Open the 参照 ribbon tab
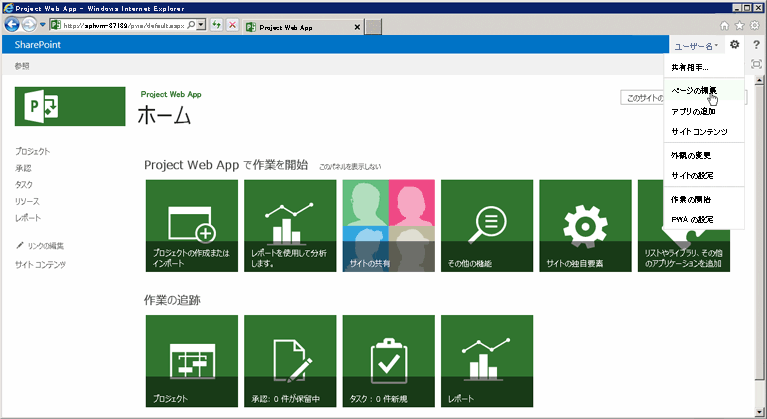The image size is (767, 419). tap(22, 66)
